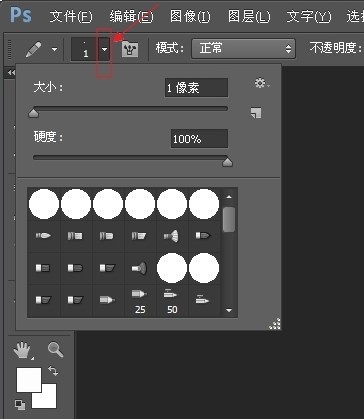Click the brush size preview showing 1

click(85, 50)
